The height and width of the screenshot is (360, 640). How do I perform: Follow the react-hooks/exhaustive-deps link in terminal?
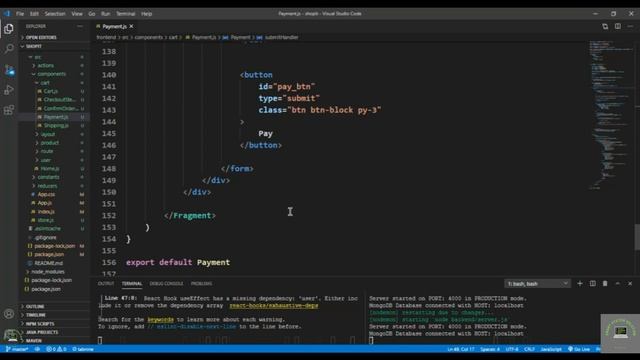point(273,305)
